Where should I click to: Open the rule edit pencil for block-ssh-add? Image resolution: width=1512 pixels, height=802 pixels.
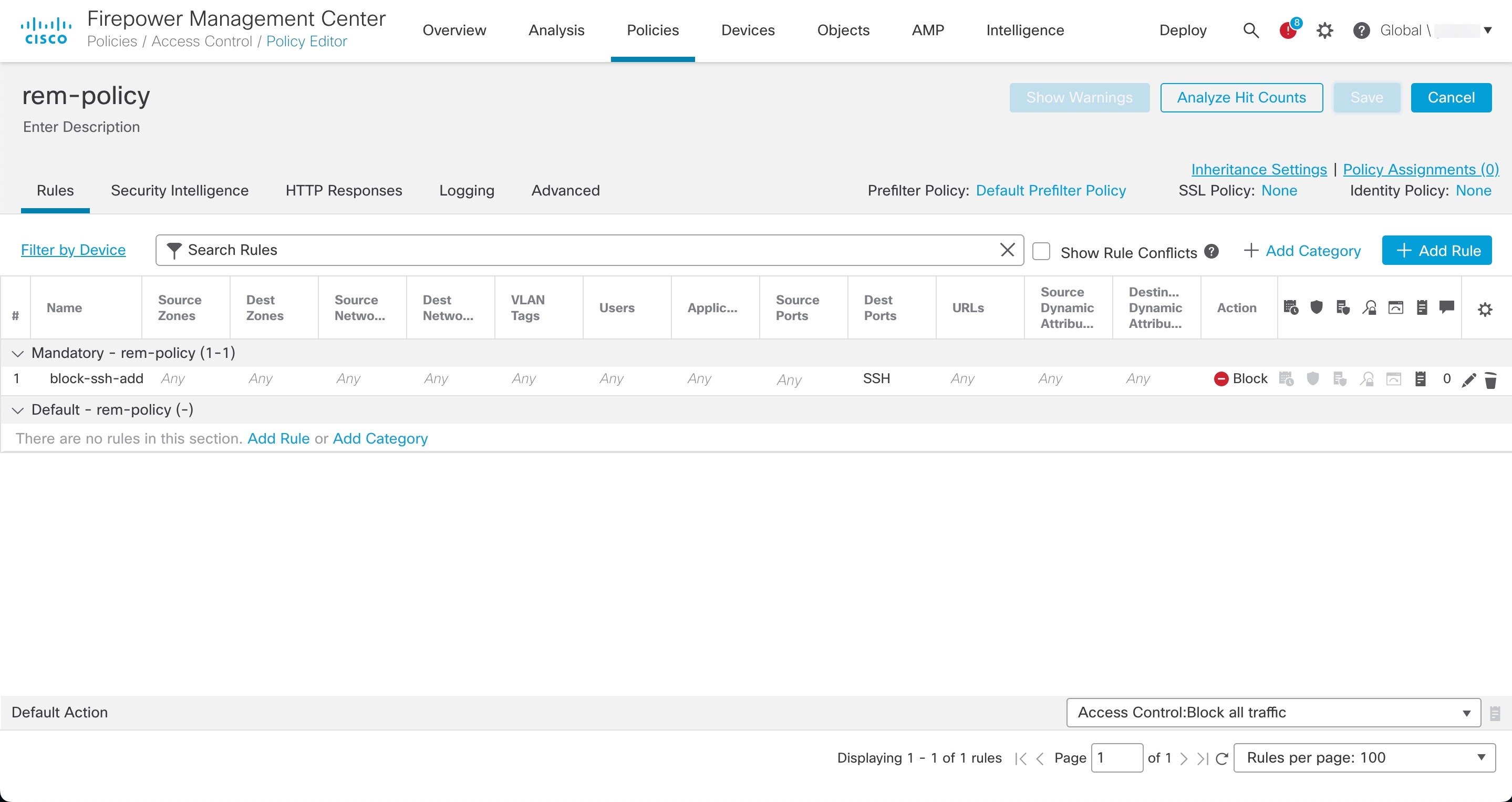pos(1469,379)
